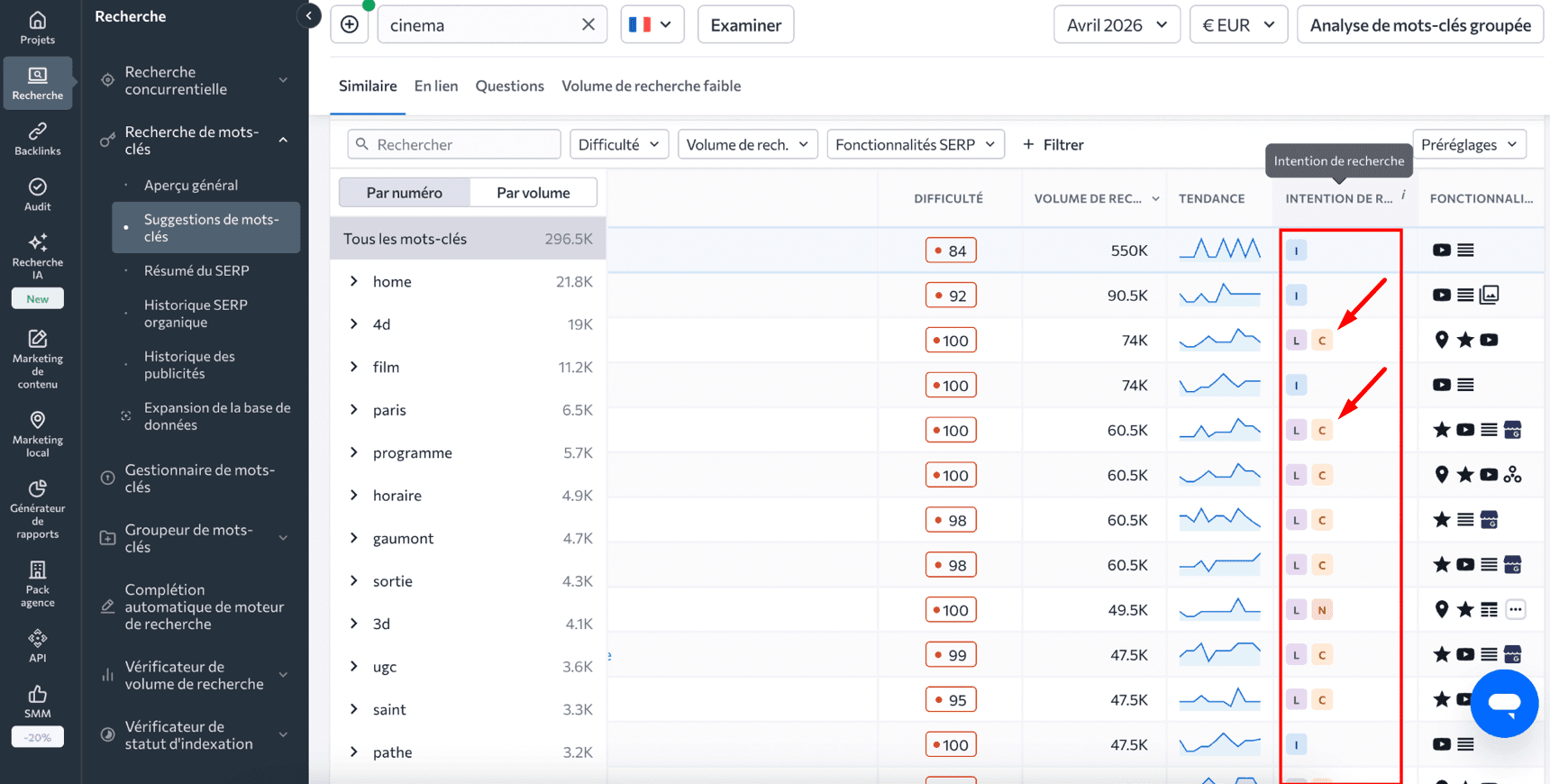Click the Difficulté column header
The width and height of the screenshot is (1550, 784).
pyautogui.click(x=948, y=198)
